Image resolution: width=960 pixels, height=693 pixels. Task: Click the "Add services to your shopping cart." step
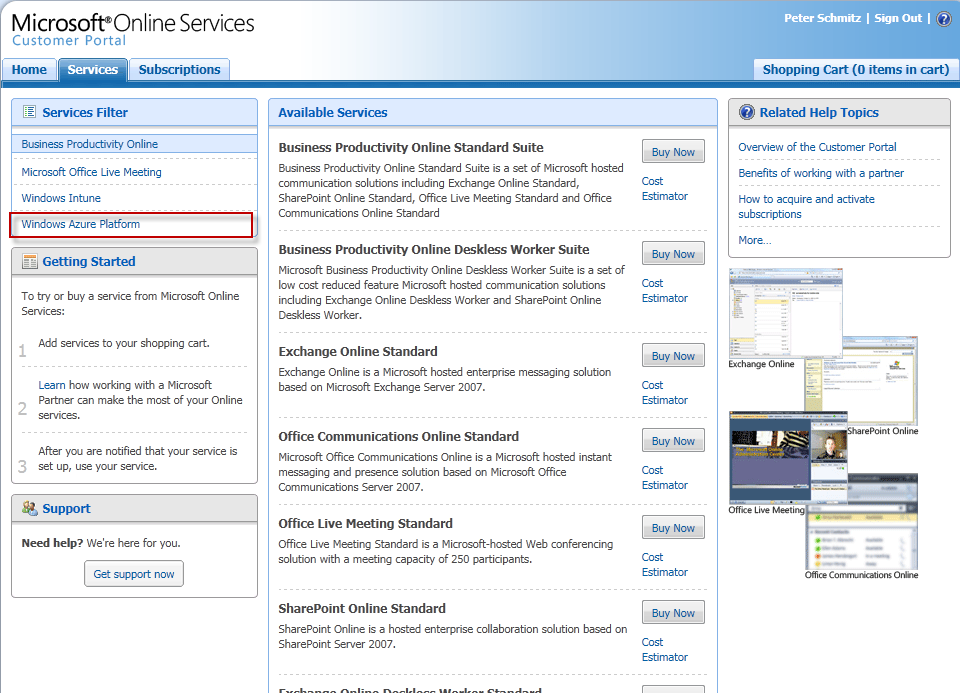click(x=124, y=343)
